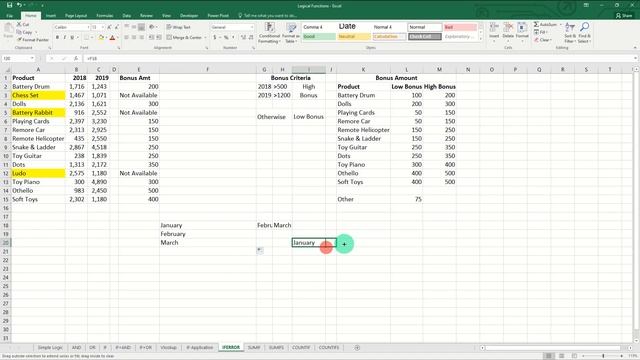Viewport: 640px width, 360px height.
Task: Decrease decimal places
Action: [x=250, y=38]
